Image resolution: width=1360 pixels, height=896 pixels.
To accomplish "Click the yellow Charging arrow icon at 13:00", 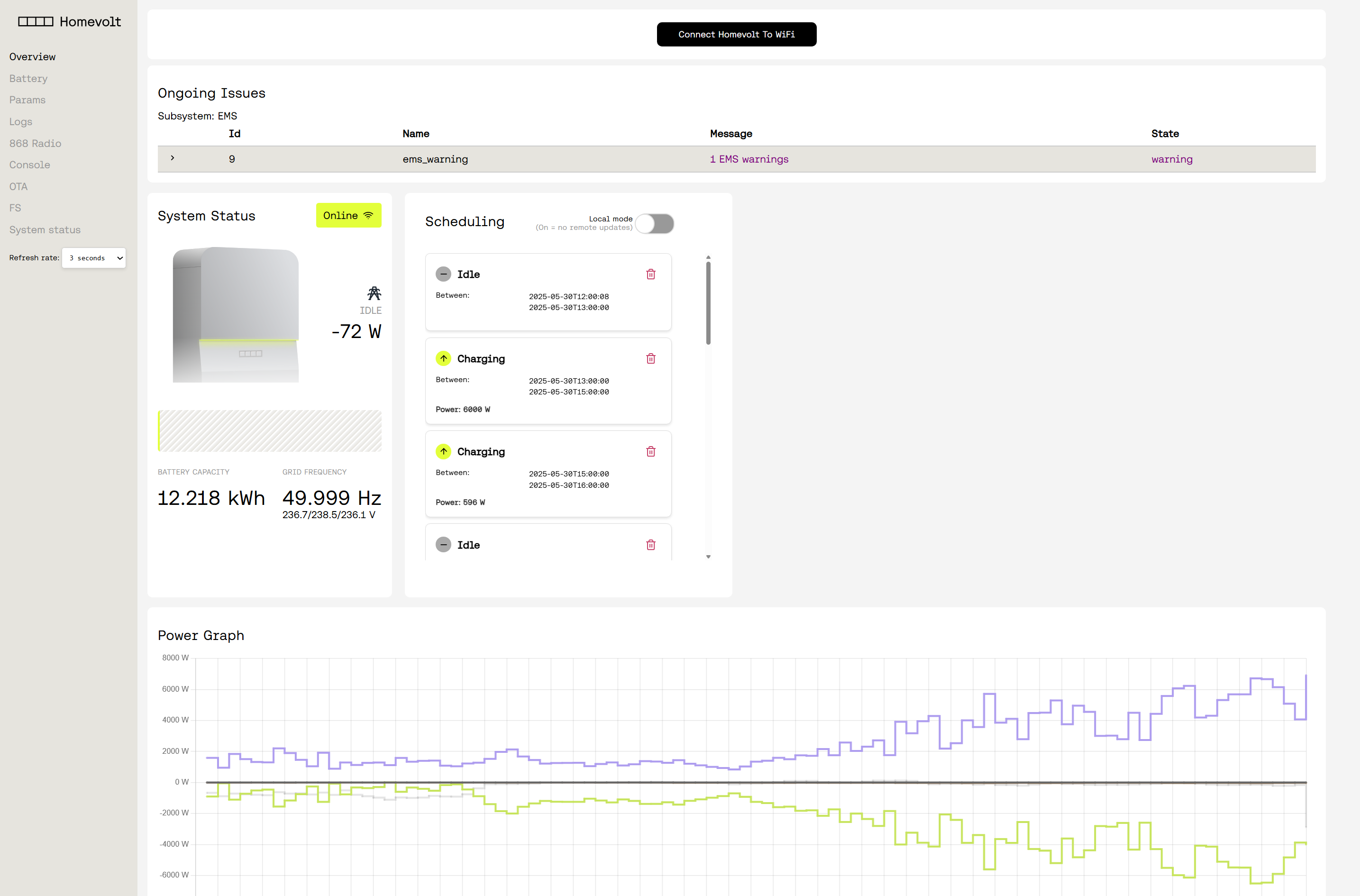I will [x=443, y=358].
